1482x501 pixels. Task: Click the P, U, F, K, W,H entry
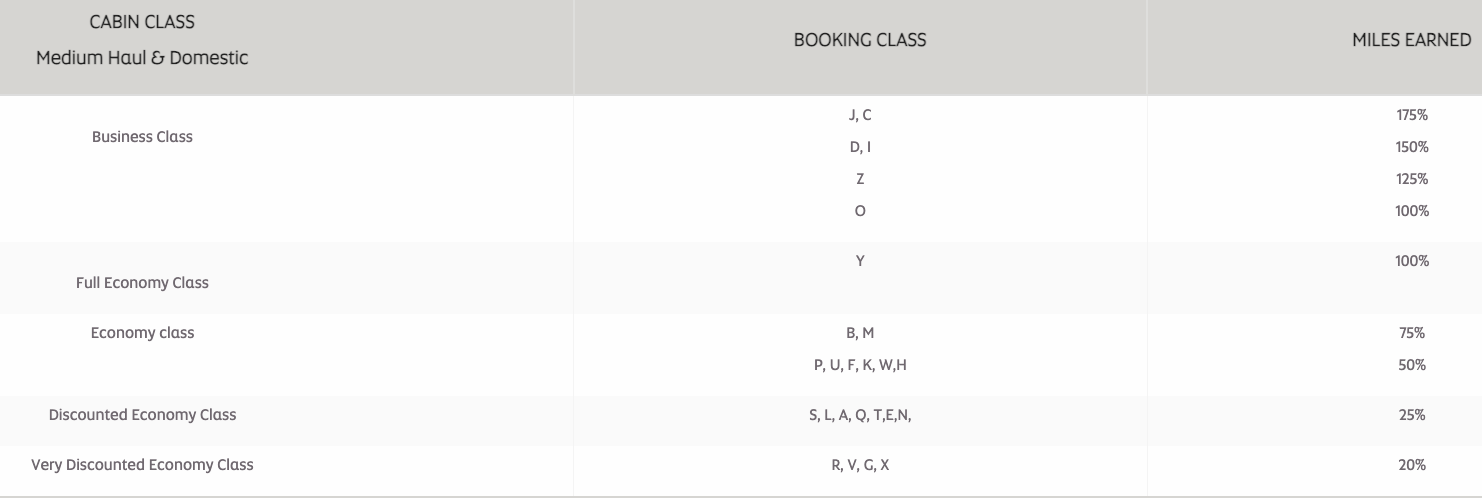pos(860,365)
